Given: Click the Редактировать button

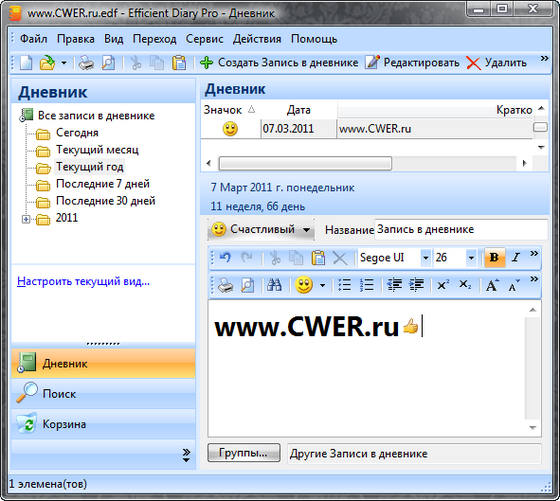Looking at the screenshot, I should point(412,62).
